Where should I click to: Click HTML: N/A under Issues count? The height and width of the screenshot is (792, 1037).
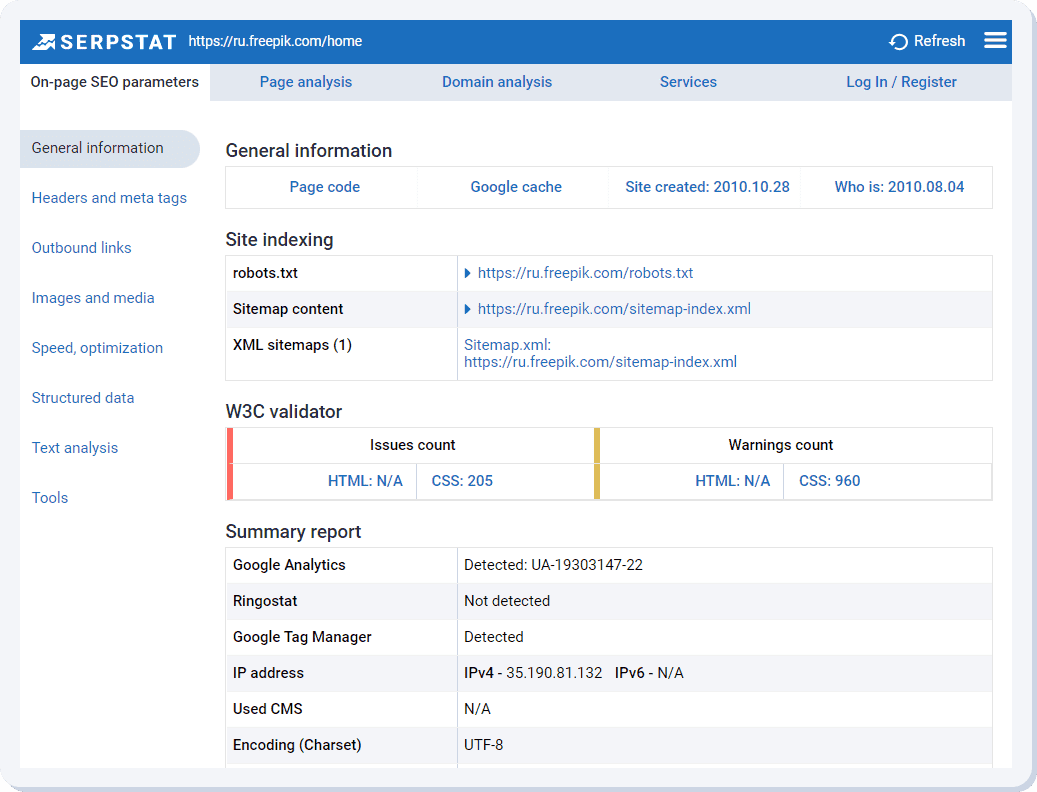tap(365, 481)
